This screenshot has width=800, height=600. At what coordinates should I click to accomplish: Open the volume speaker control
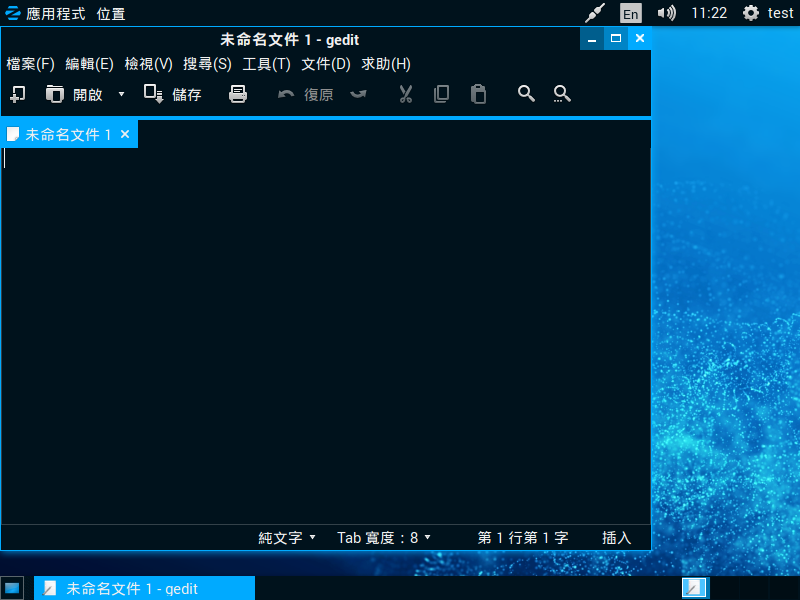[666, 13]
